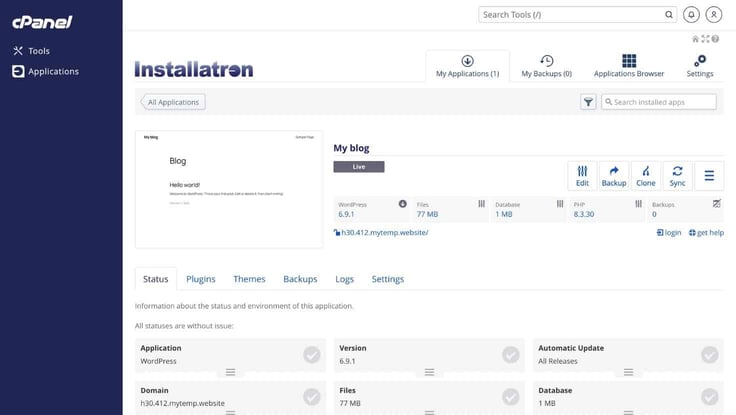Image resolution: width=736 pixels, height=415 pixels.
Task: Expand the Automatic Update card handle
Action: [629, 372]
